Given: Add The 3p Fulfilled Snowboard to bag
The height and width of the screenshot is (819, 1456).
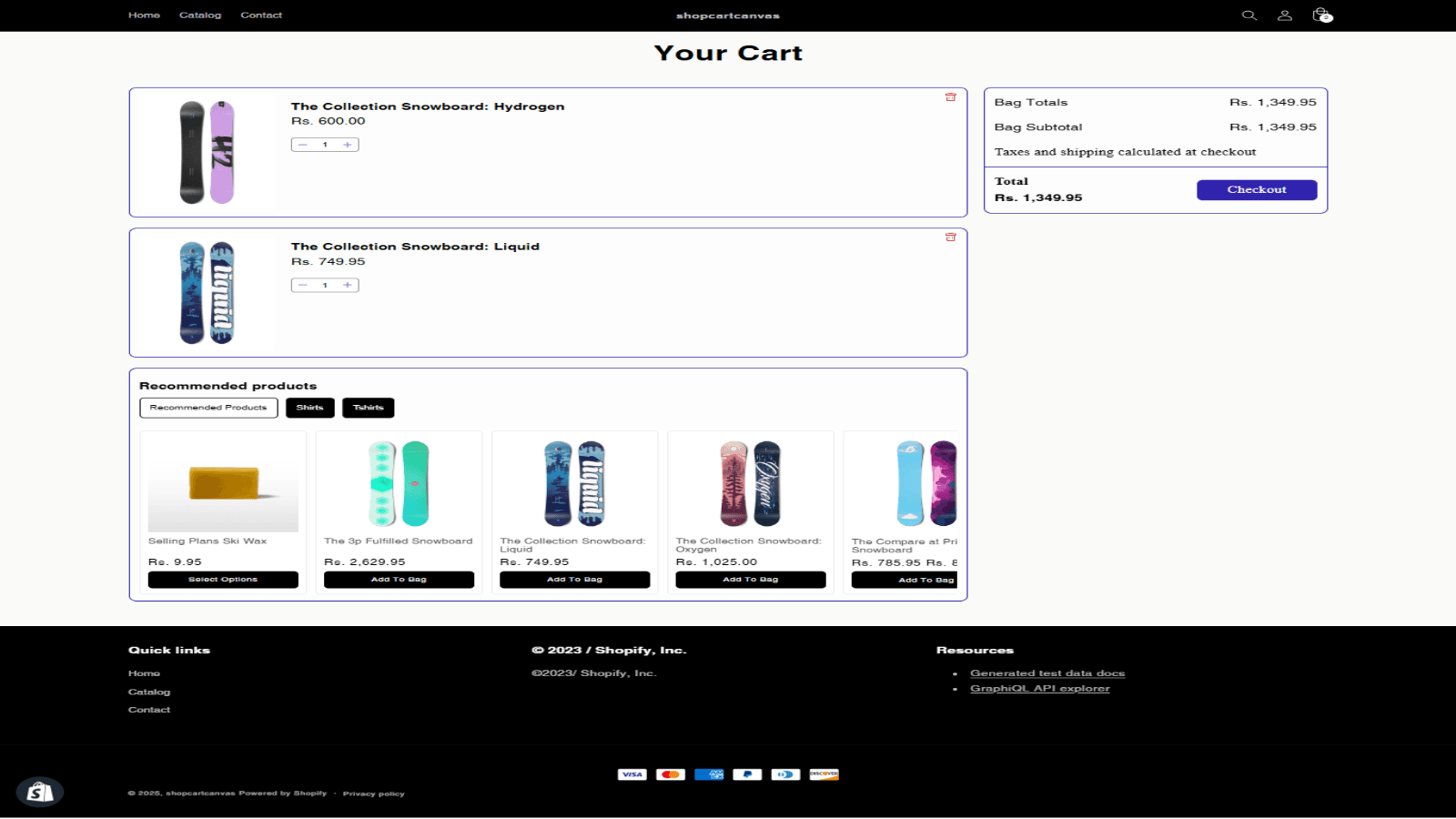Looking at the screenshot, I should coord(399,580).
